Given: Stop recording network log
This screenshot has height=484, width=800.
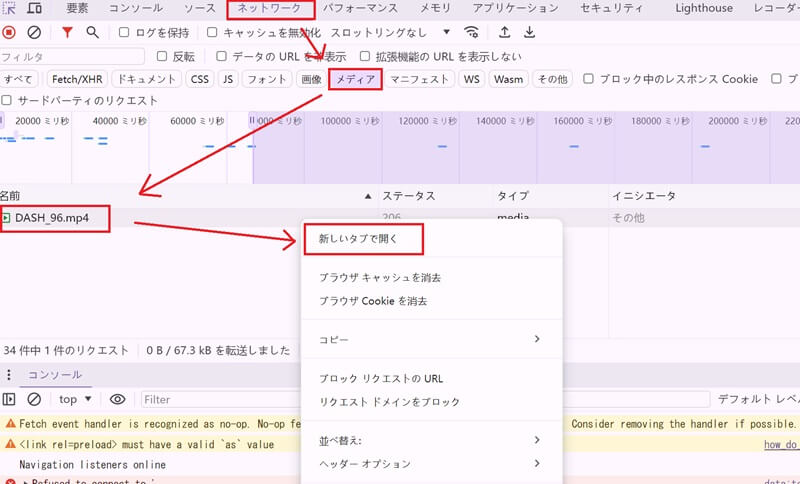Looking at the screenshot, I should pyautogui.click(x=9, y=33).
